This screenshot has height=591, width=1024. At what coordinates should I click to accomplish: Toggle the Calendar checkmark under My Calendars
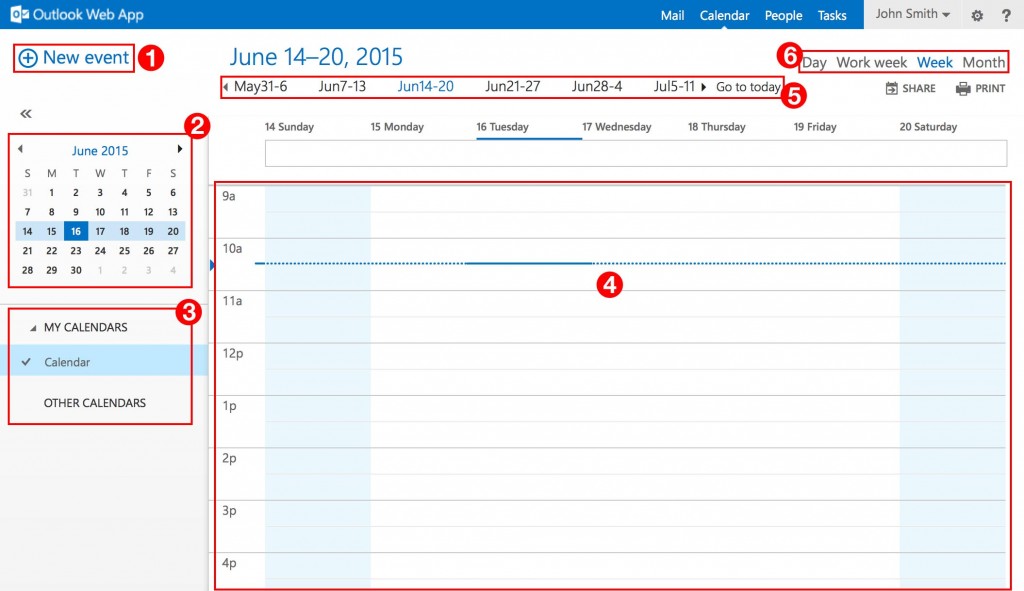26,362
